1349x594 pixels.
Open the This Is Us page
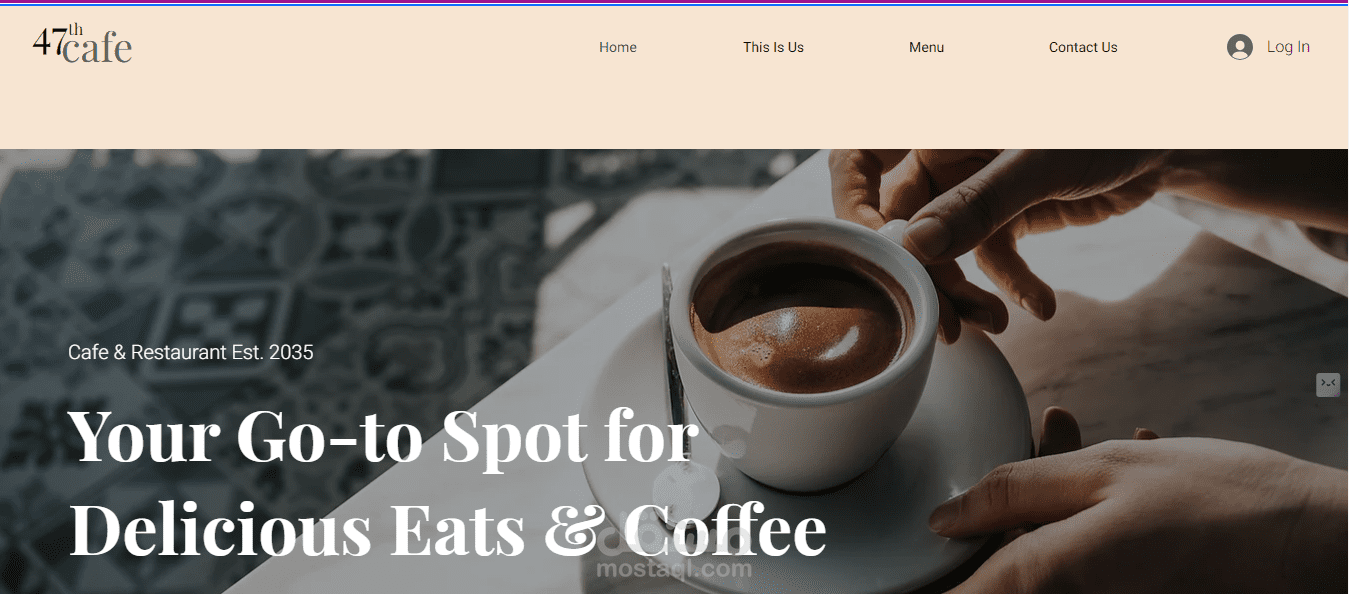point(773,47)
